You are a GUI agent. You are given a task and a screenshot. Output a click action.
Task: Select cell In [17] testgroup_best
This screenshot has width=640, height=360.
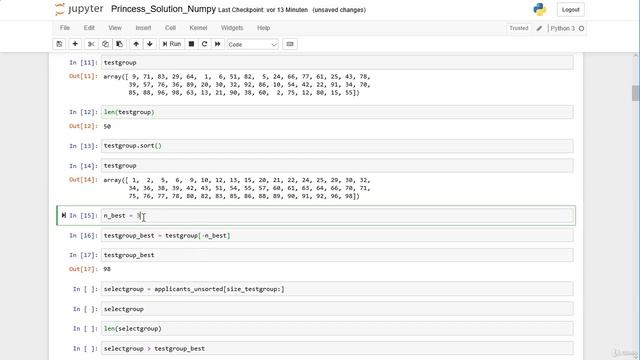pyautogui.click(x=337, y=255)
